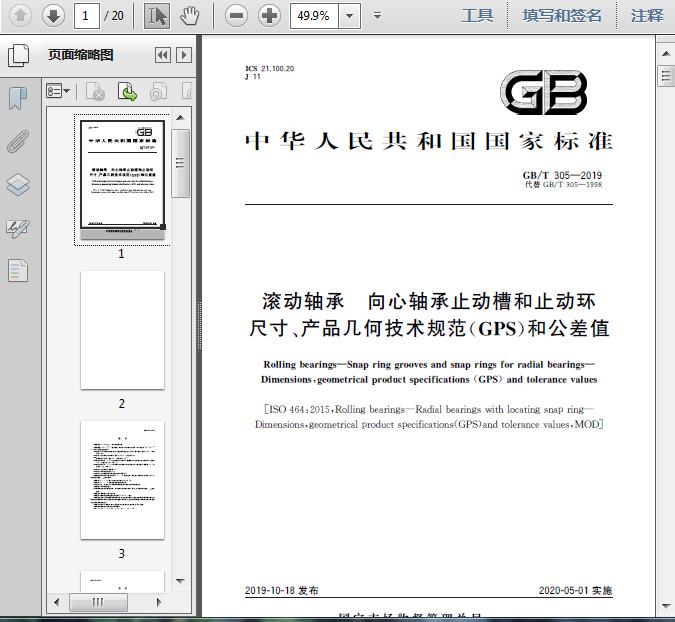Click document scroll down arrow
This screenshot has width=675, height=622.
point(666,606)
